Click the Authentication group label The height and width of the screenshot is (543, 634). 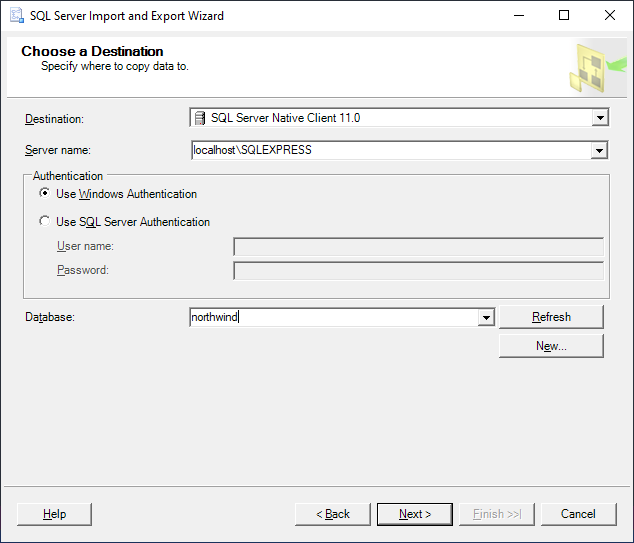[68, 176]
